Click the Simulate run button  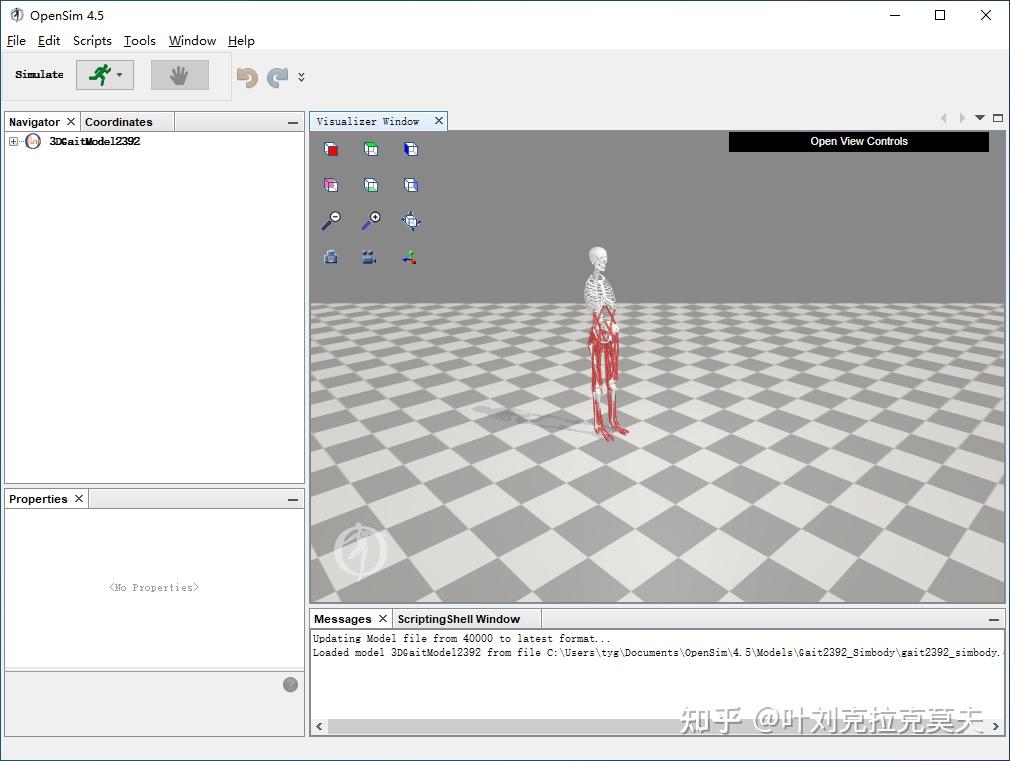(99, 75)
